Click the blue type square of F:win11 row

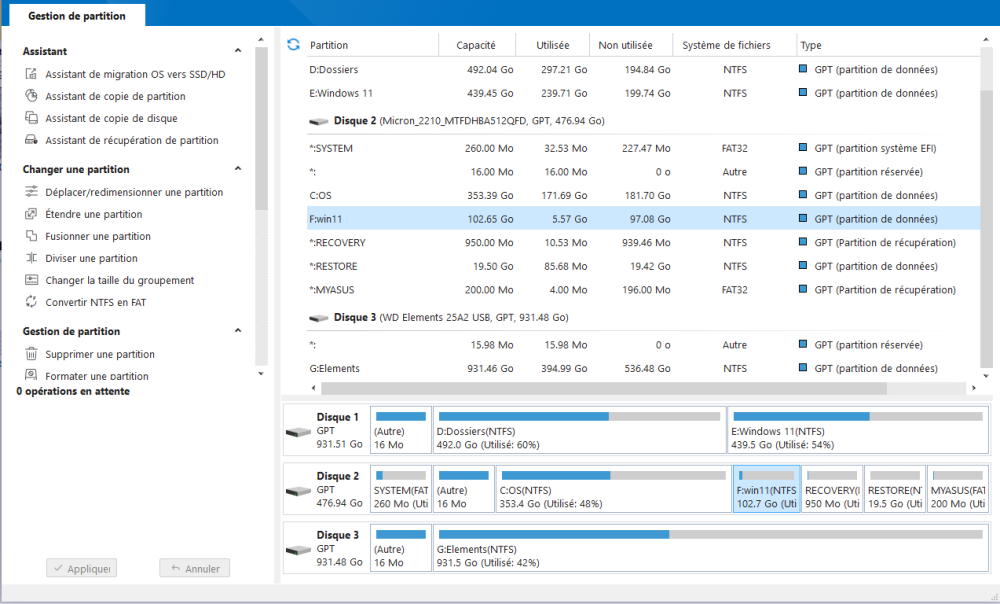click(803, 218)
